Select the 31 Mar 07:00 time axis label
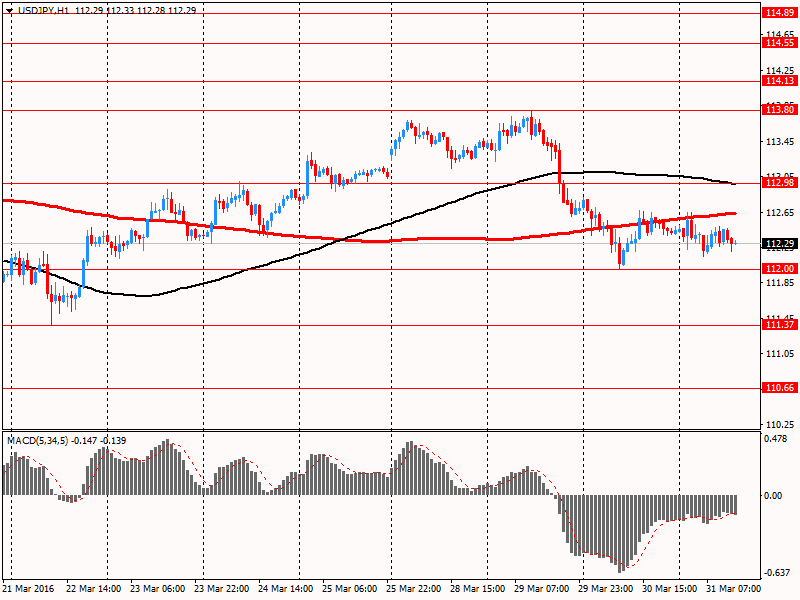Viewport: 800px width, 600px height. click(x=734, y=588)
